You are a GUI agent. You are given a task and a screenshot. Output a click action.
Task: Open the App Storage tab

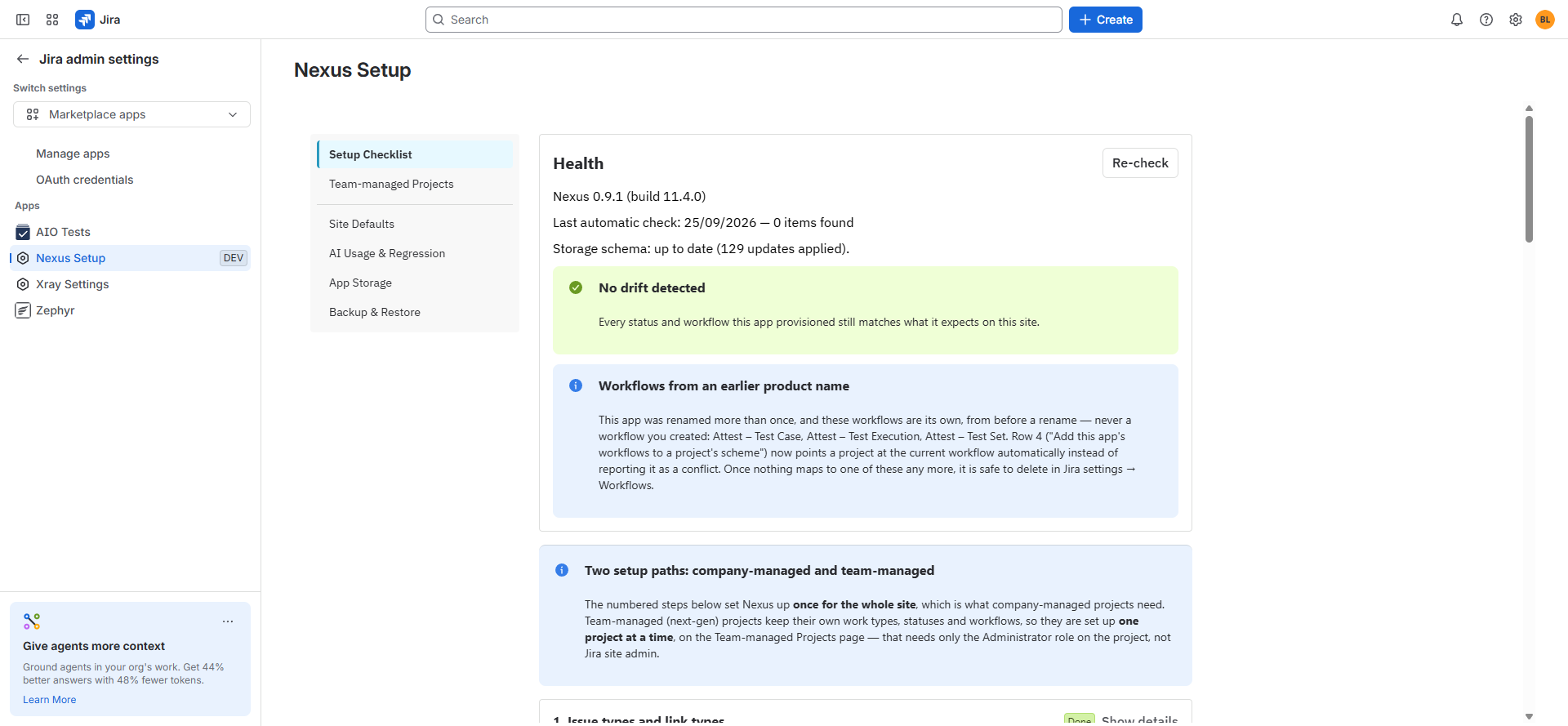[x=415, y=283]
